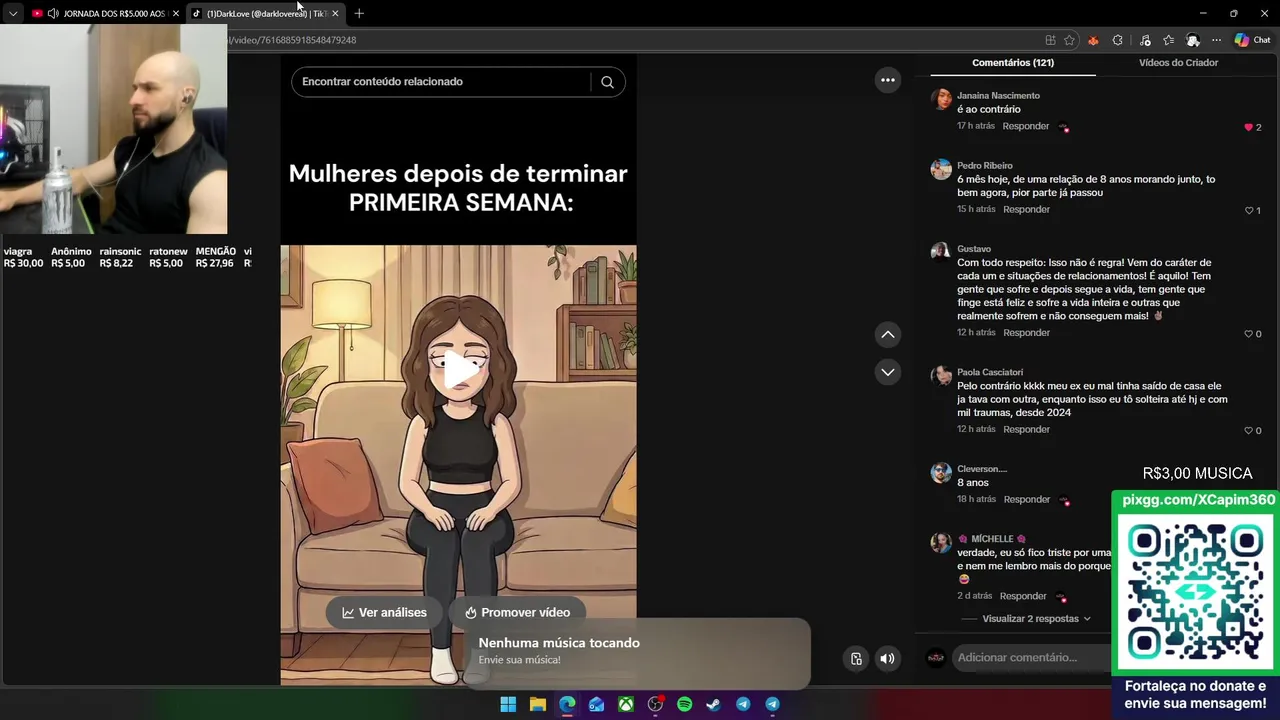
Task: Mute the video with speaker icon
Action: tap(887, 658)
